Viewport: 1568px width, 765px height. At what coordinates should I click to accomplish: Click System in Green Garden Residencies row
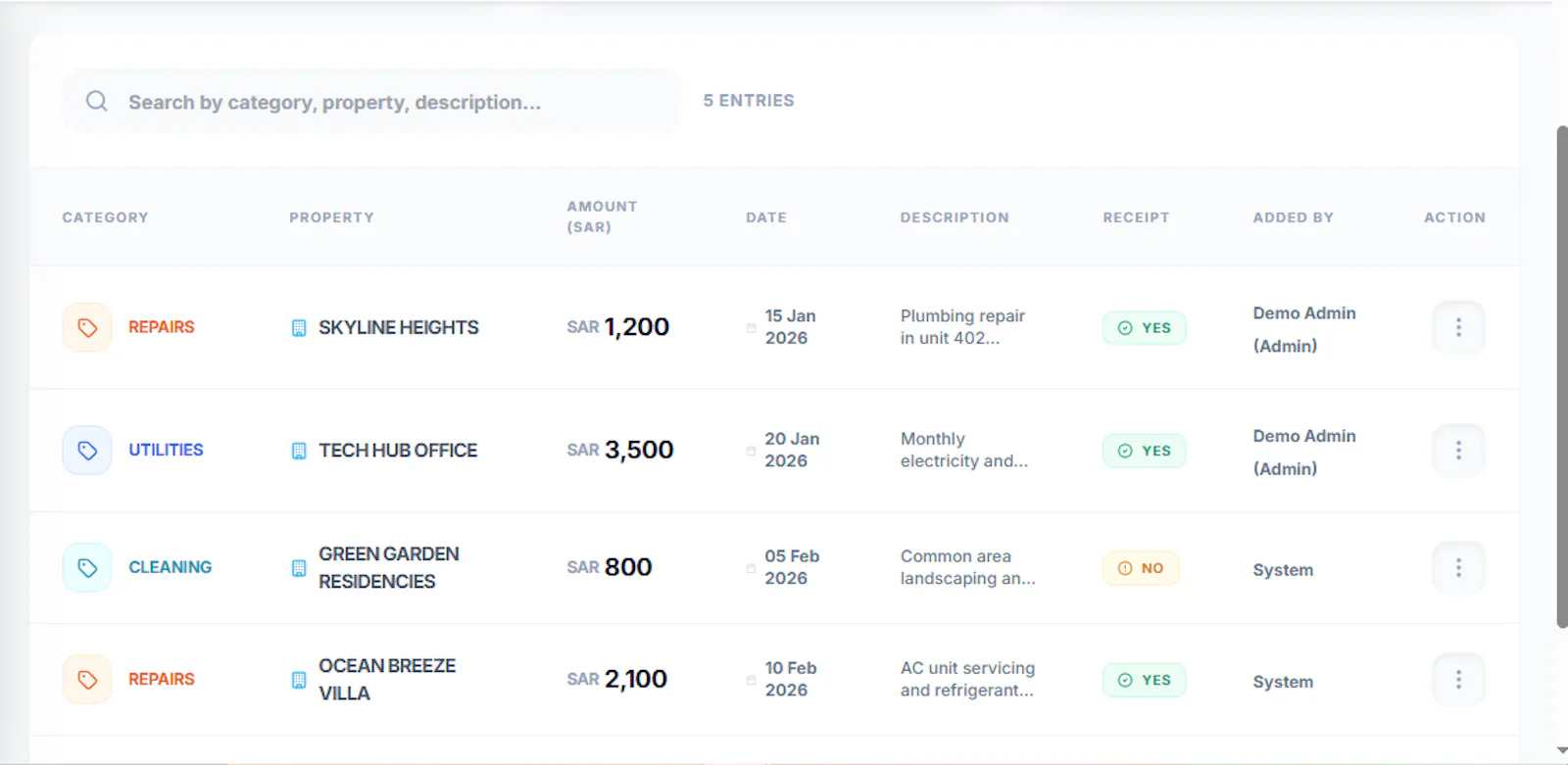[1283, 570]
